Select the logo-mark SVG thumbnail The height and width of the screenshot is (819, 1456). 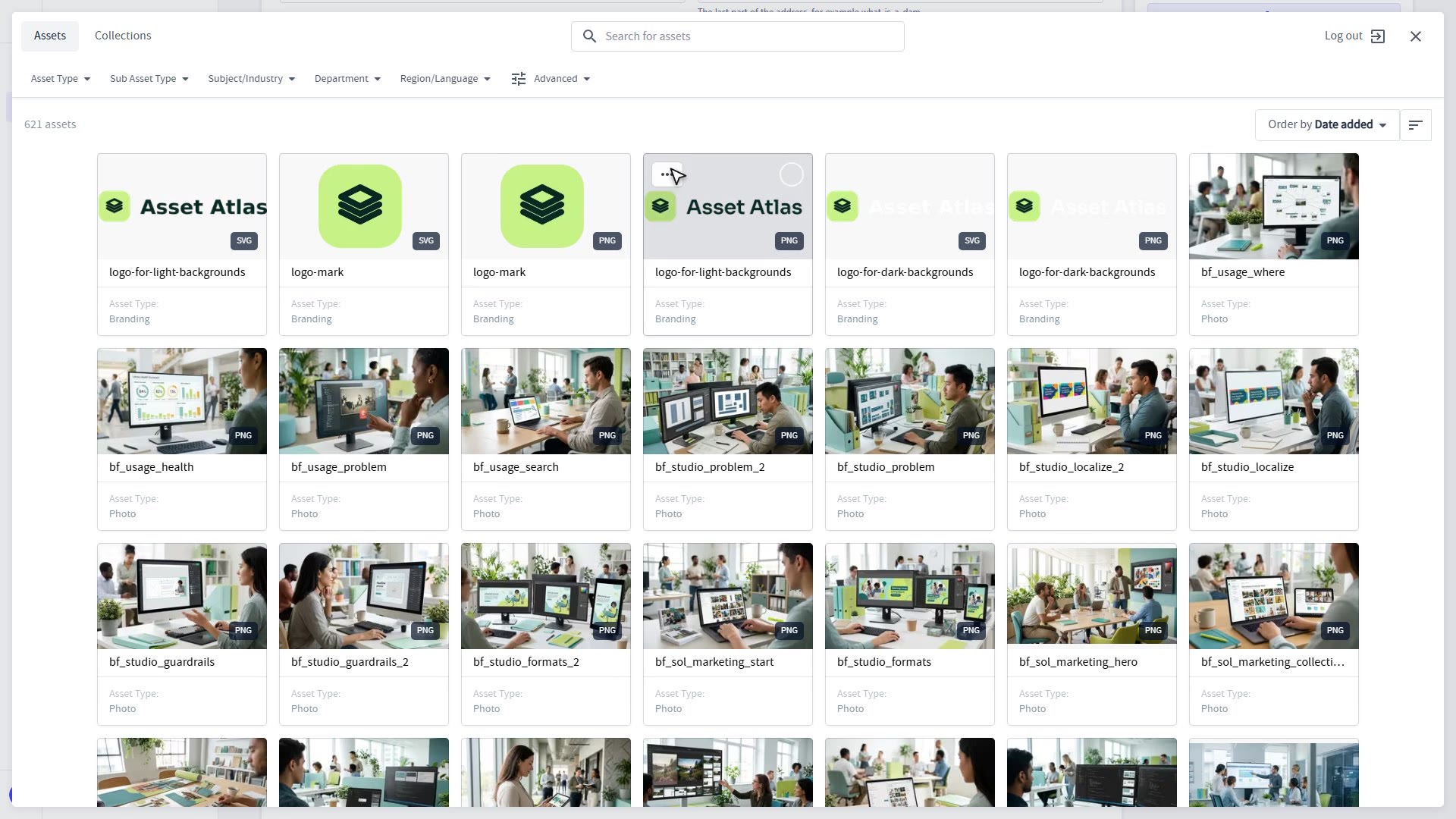point(364,206)
